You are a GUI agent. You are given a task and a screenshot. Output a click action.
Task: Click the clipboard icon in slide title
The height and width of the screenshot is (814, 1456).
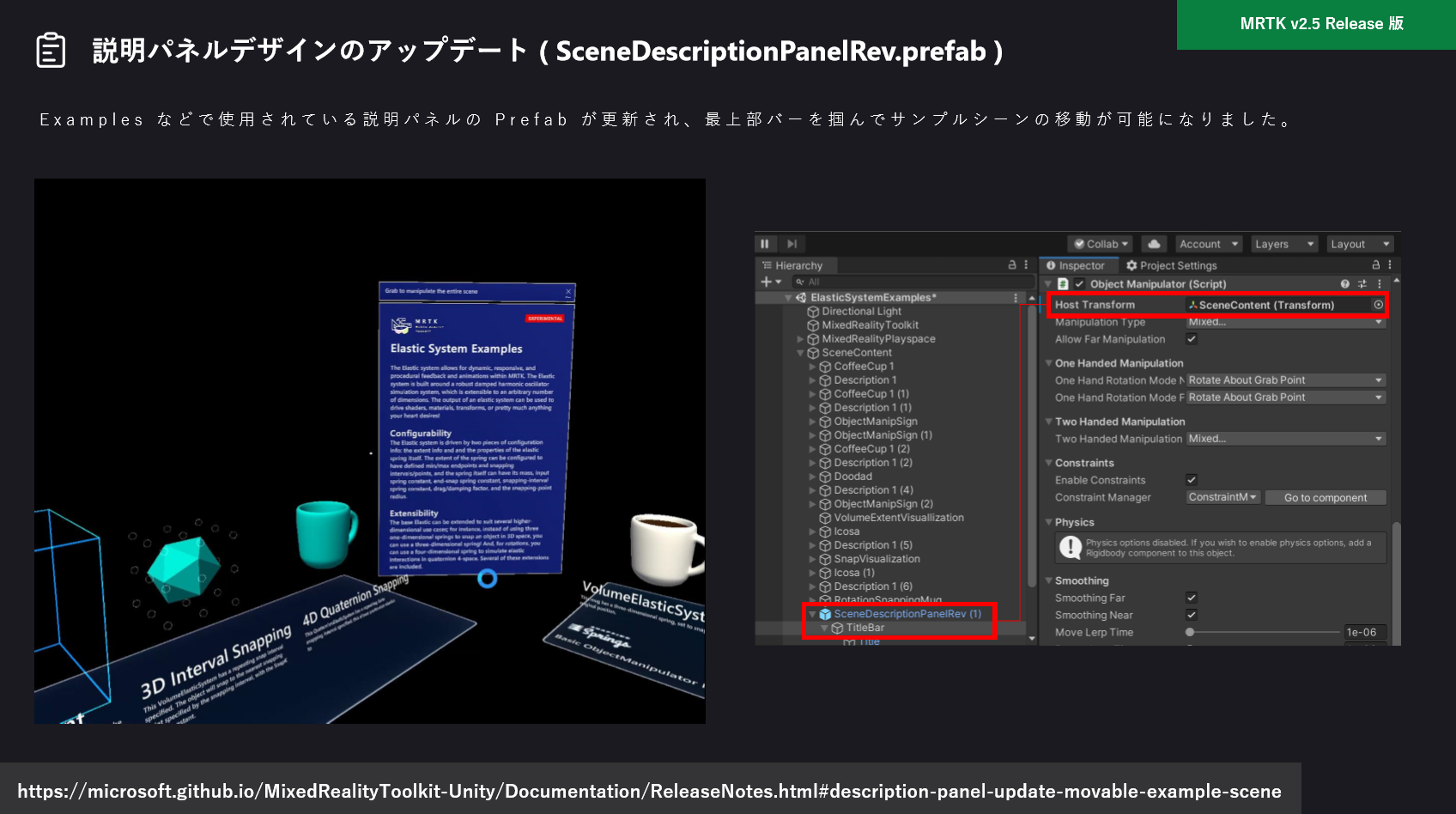51,50
